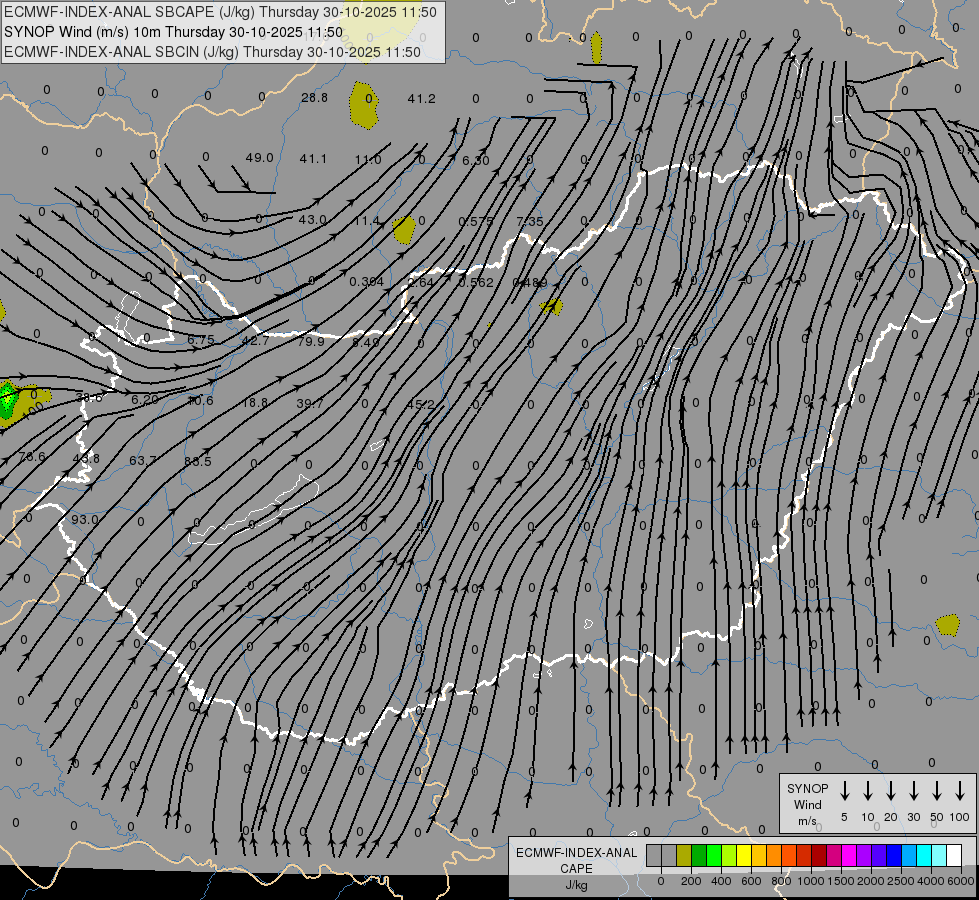Viewport: 979px width, 900px height.
Task: Select the pure yellow CAPE legend swatch
Action: [x=744, y=856]
